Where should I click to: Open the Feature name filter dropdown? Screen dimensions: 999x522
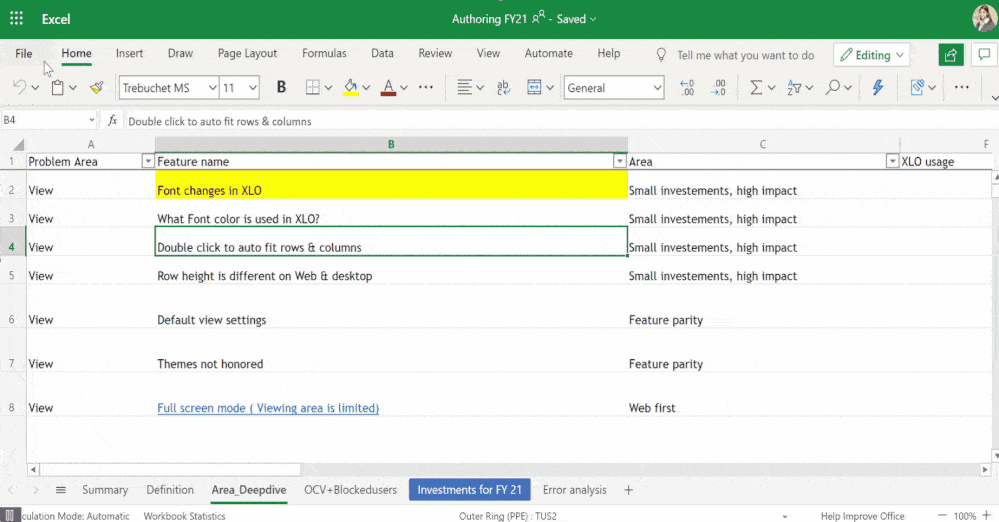(619, 161)
